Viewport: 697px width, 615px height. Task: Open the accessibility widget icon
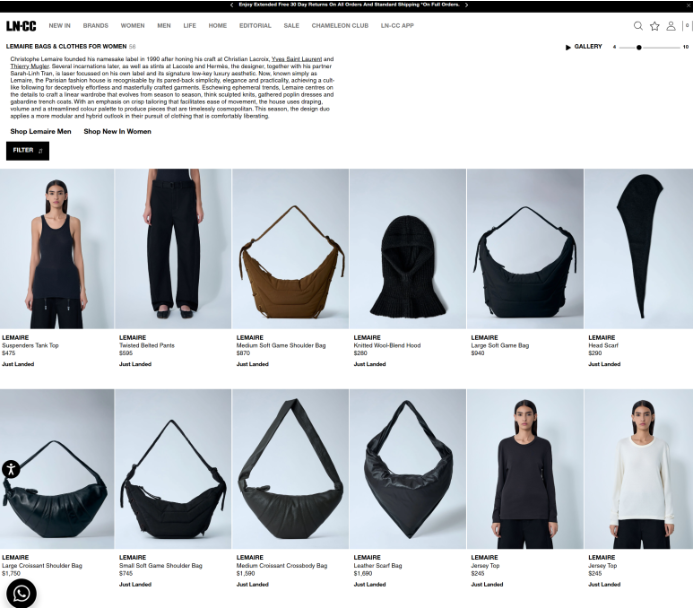point(11,469)
